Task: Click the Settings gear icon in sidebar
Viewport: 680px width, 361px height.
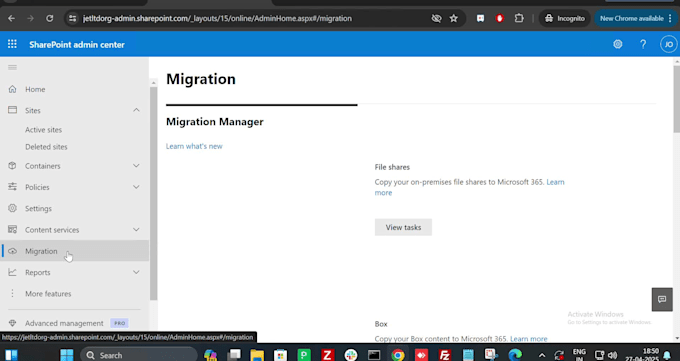Action: point(13,208)
